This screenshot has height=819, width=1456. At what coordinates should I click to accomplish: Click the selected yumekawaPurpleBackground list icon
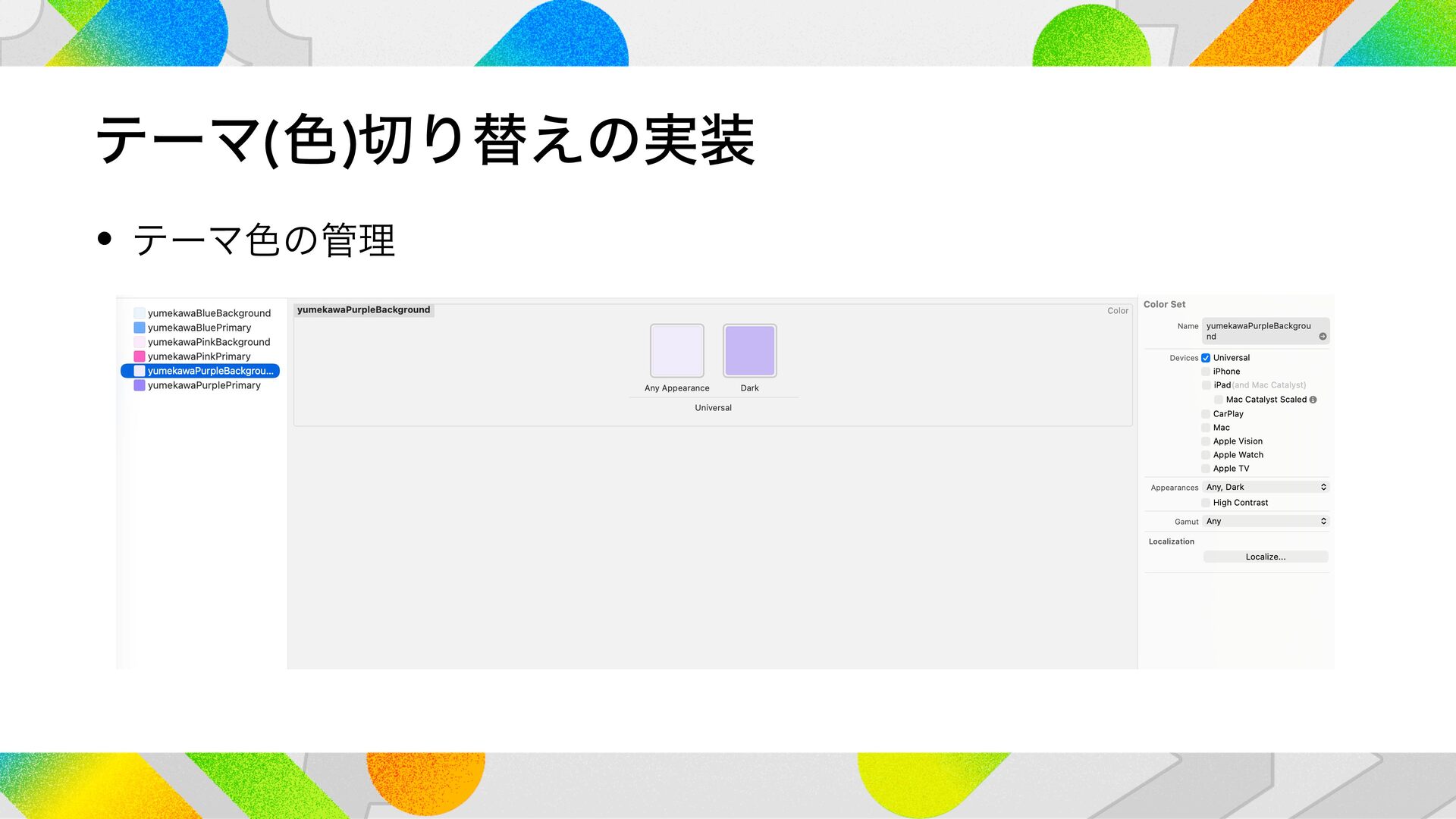[x=140, y=371]
